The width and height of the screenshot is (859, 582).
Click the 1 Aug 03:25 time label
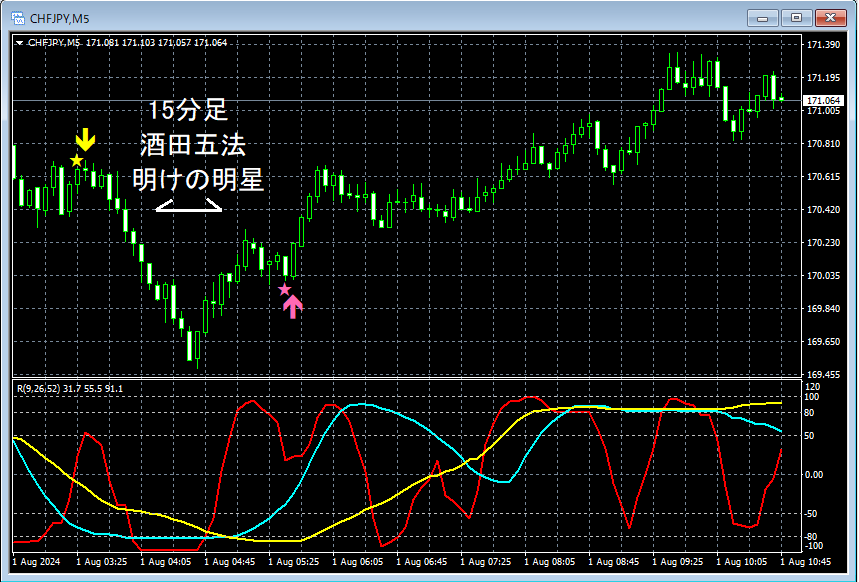(x=101, y=562)
